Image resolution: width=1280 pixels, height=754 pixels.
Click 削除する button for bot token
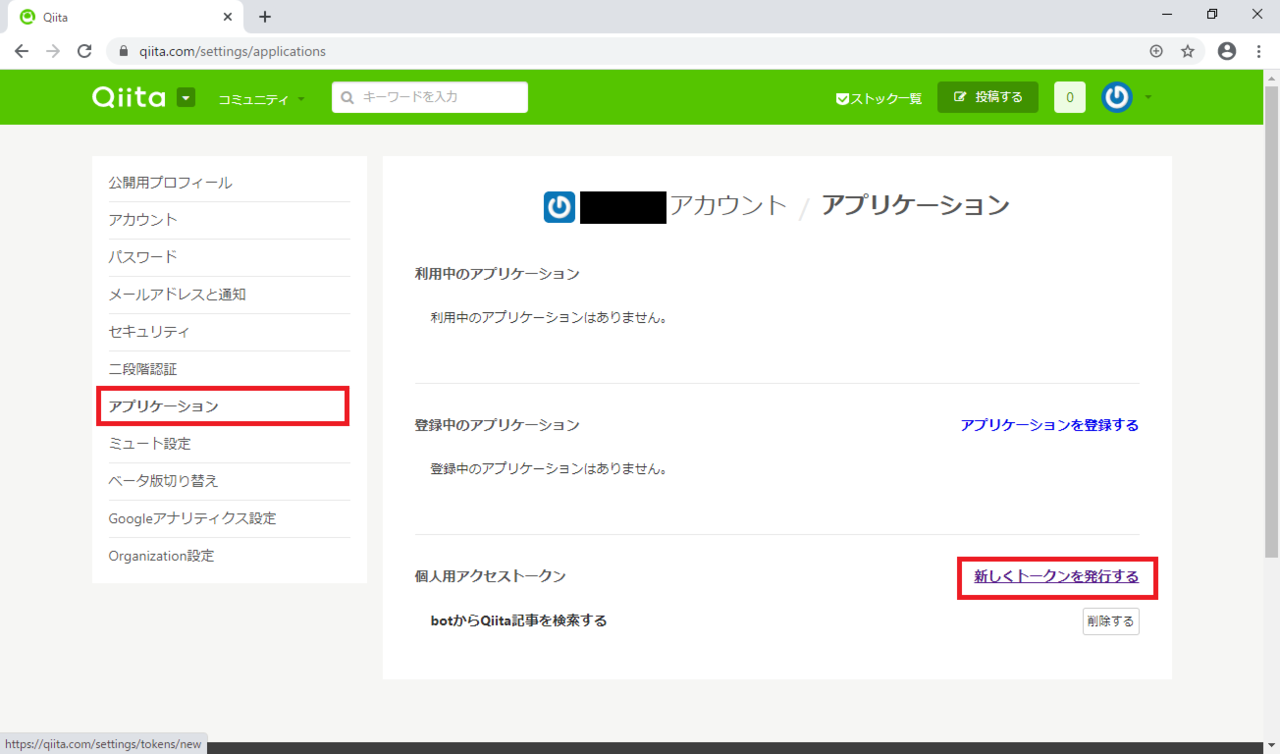pyautogui.click(x=1110, y=621)
